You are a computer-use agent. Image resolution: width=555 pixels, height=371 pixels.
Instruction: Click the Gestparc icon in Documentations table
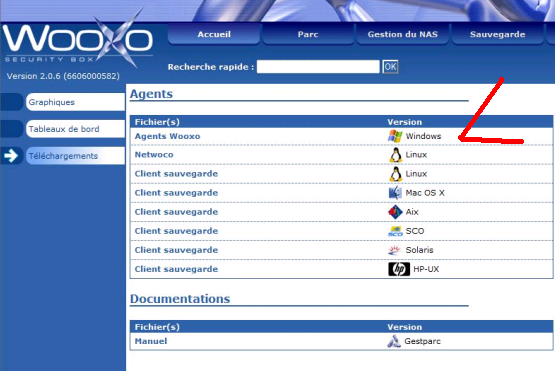394,341
